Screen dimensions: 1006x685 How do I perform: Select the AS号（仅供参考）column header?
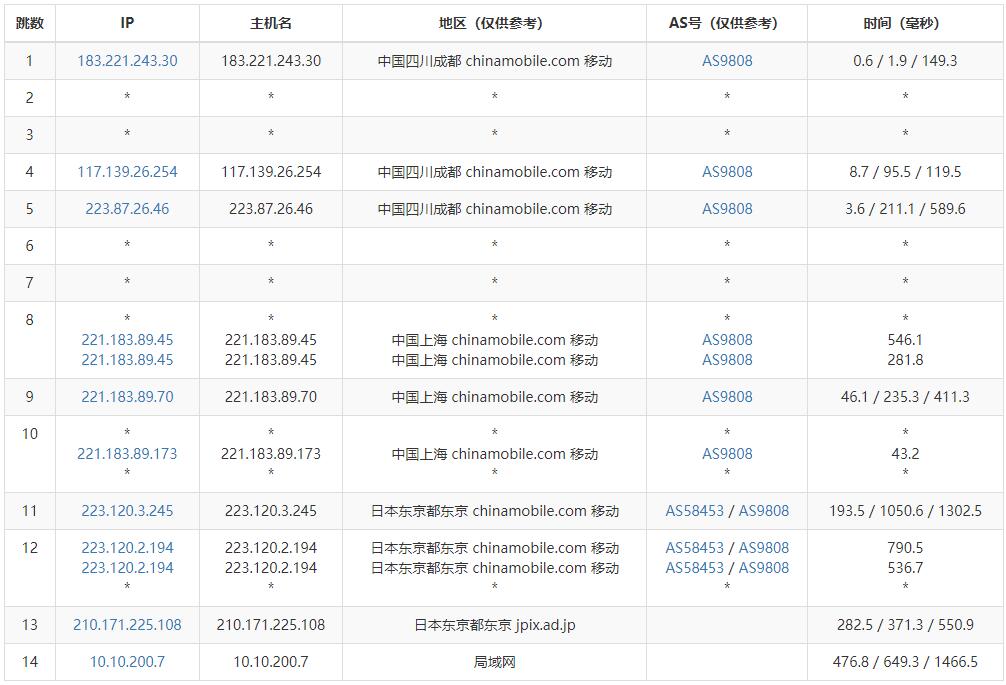pos(727,23)
